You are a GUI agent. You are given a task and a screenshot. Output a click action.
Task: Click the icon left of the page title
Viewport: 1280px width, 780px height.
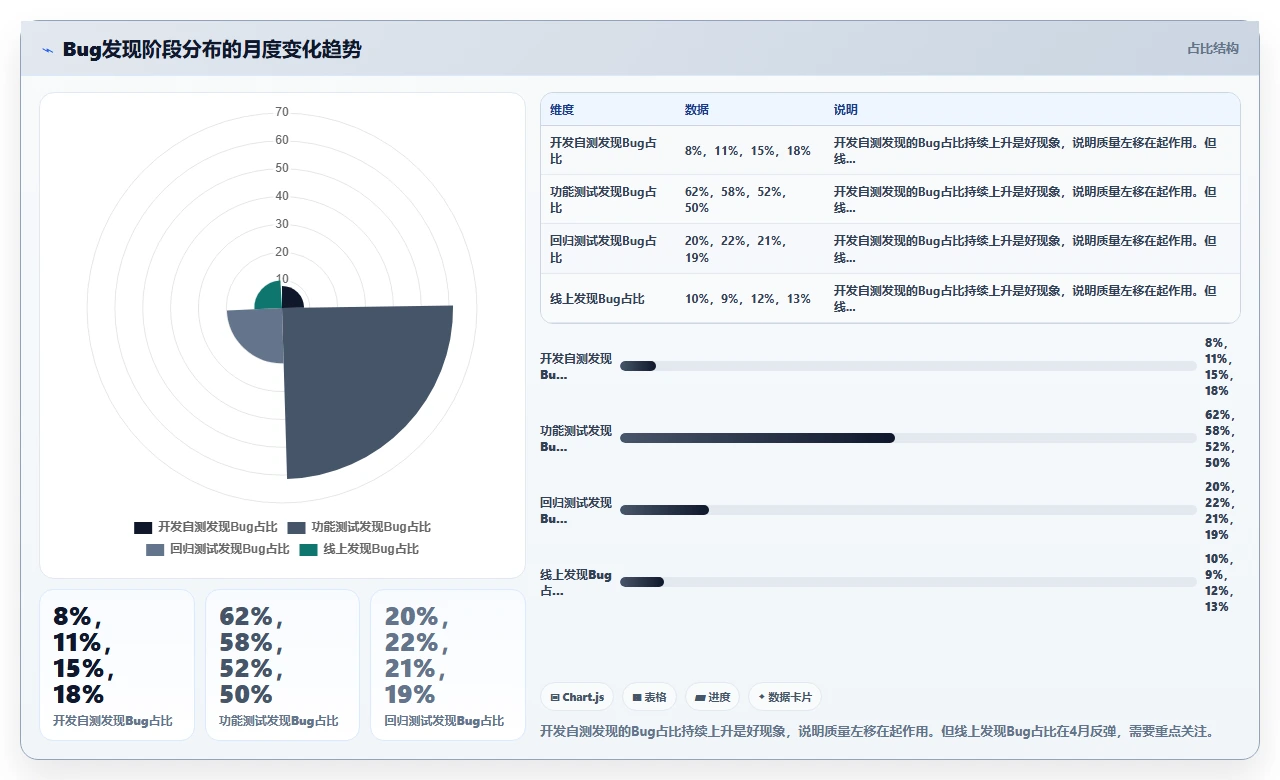[x=47, y=50]
